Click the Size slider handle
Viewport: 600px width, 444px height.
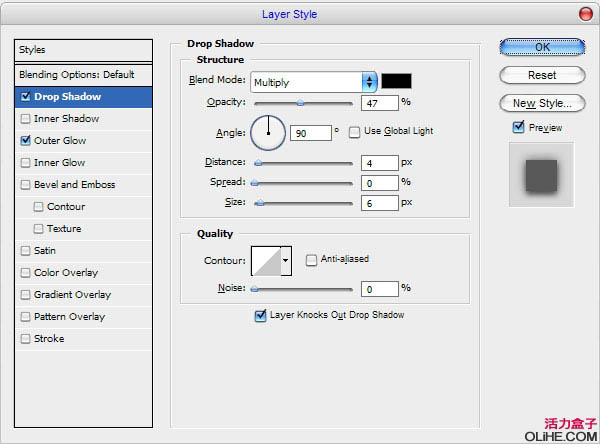tap(259, 203)
